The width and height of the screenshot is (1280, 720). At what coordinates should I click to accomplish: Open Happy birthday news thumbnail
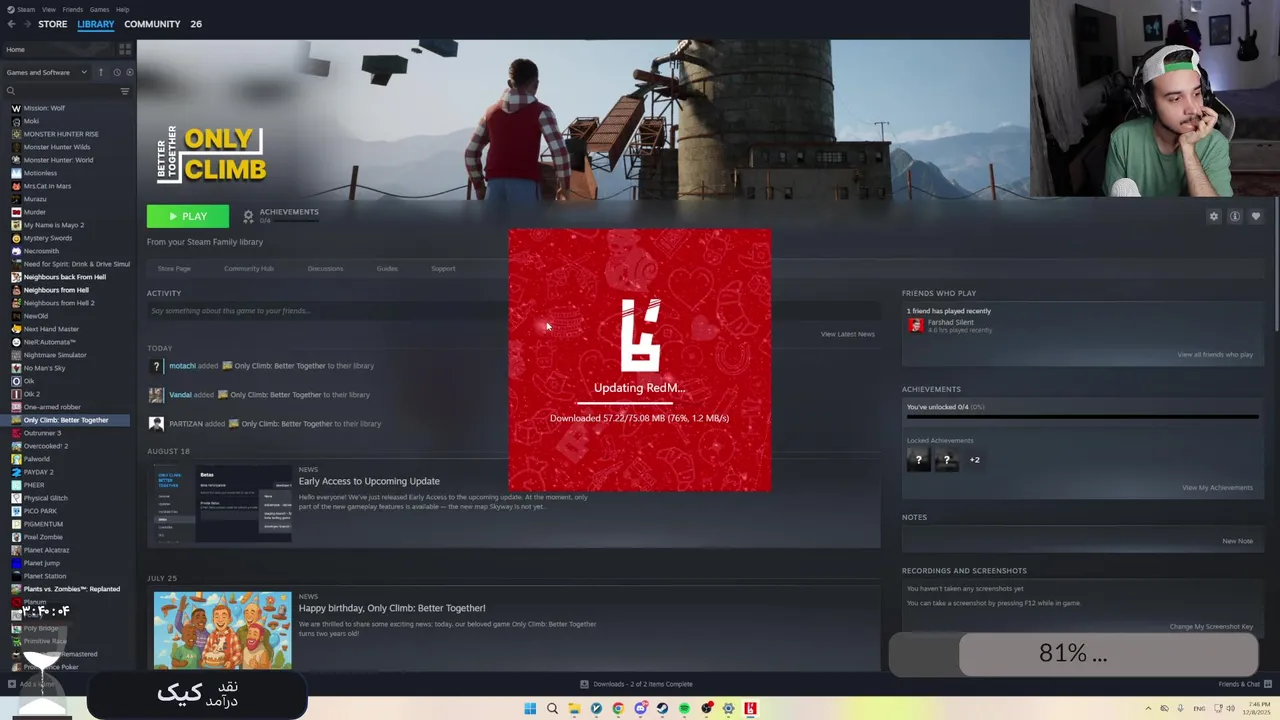tap(223, 630)
